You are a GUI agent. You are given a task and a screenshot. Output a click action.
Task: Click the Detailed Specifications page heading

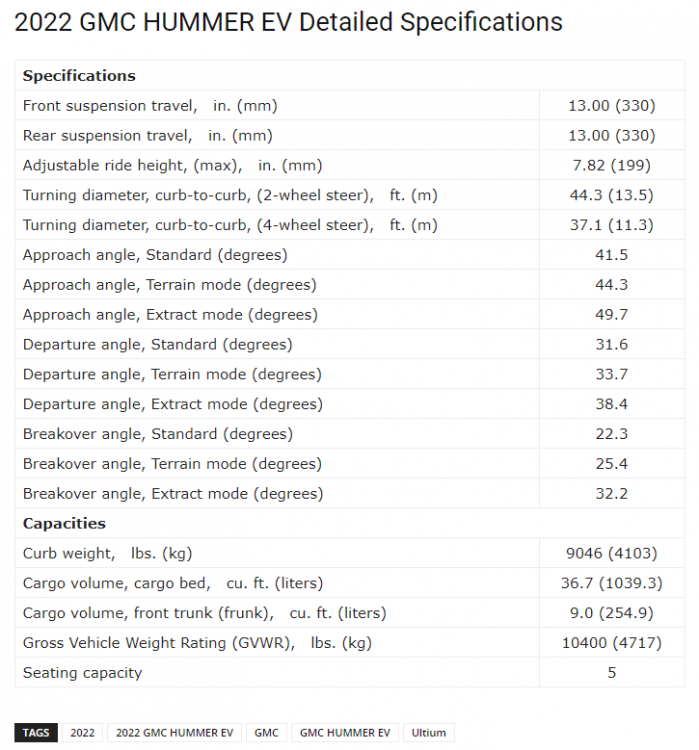tap(289, 21)
